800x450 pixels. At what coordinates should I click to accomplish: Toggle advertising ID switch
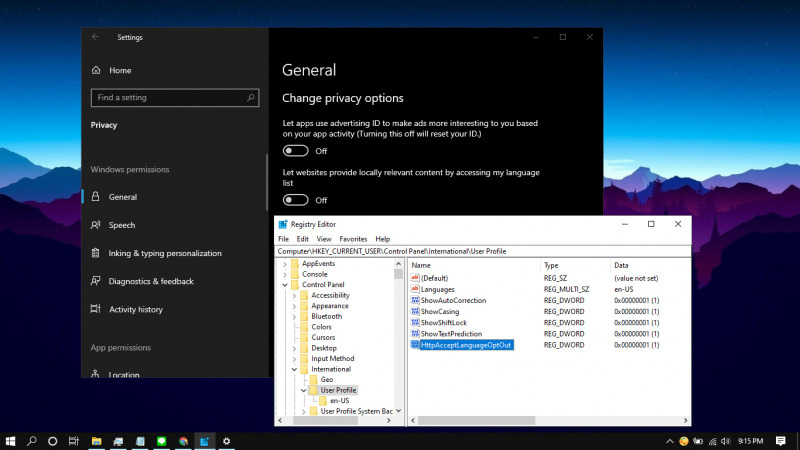pos(295,151)
